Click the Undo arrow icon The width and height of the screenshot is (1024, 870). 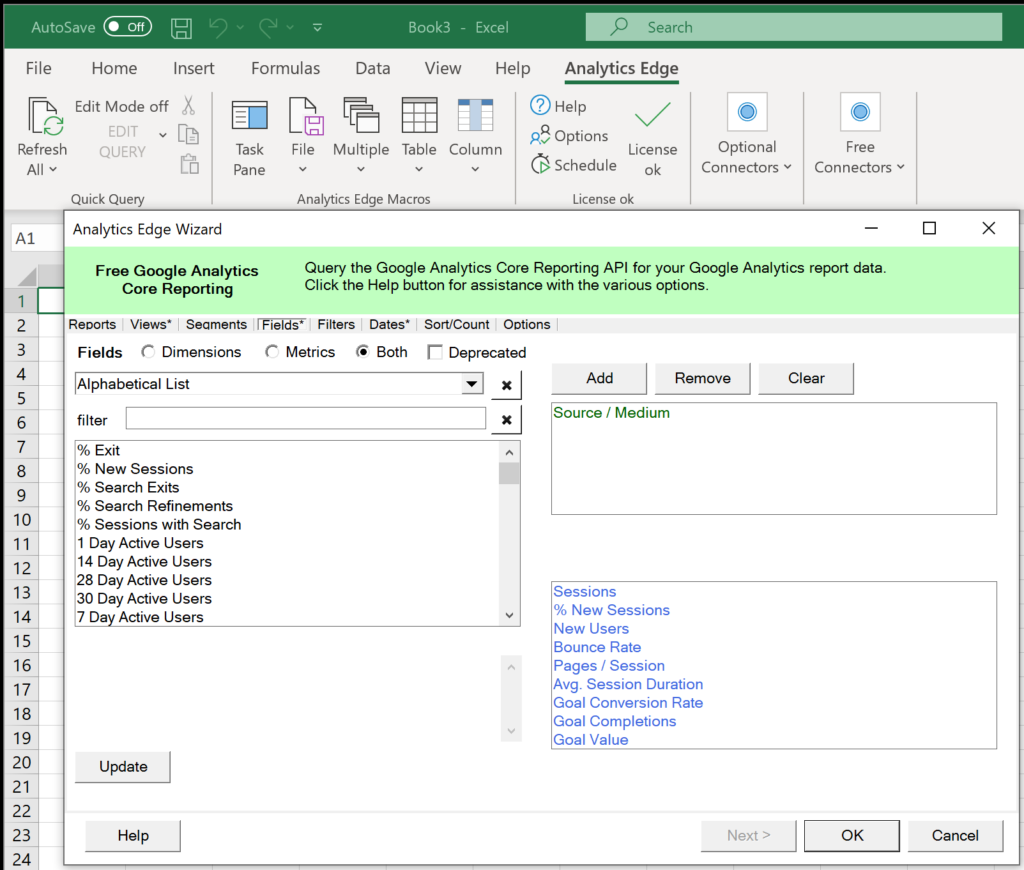pyautogui.click(x=218, y=27)
